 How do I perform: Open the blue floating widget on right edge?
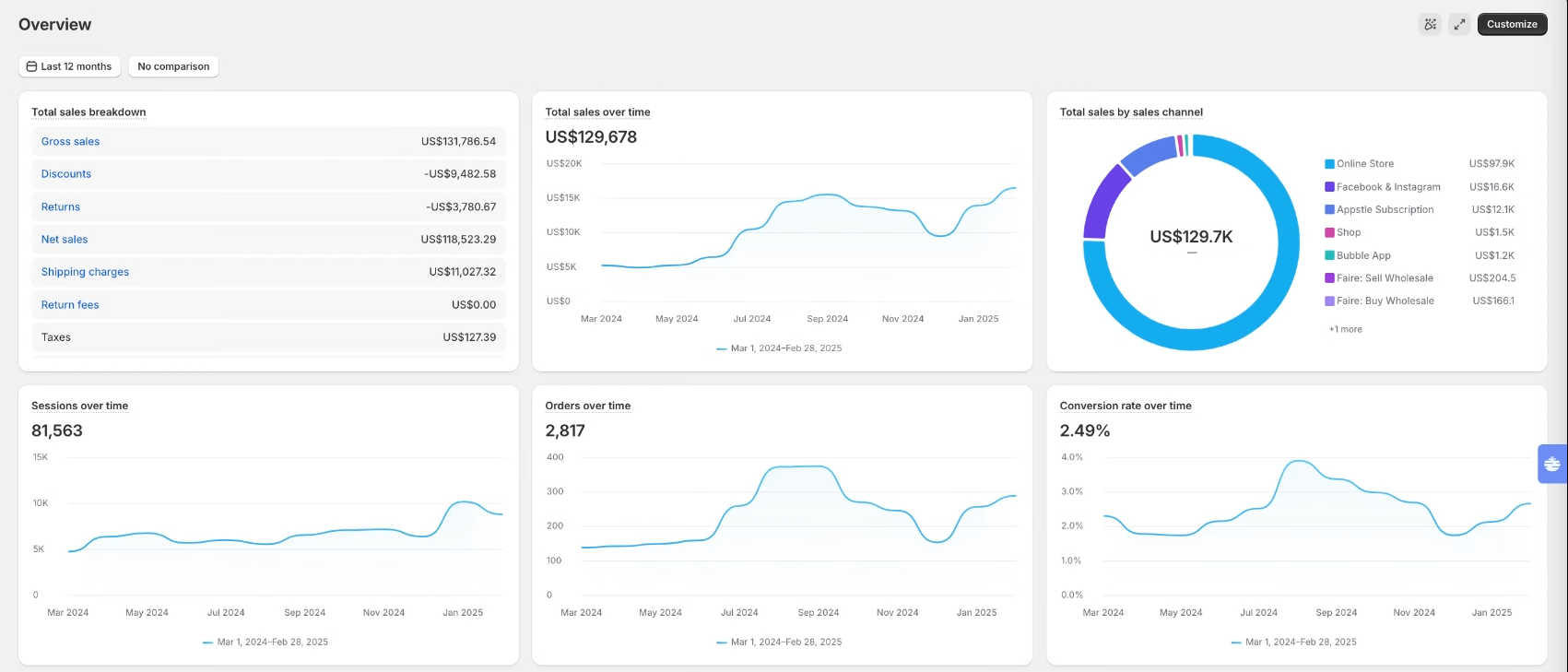[x=1553, y=464]
